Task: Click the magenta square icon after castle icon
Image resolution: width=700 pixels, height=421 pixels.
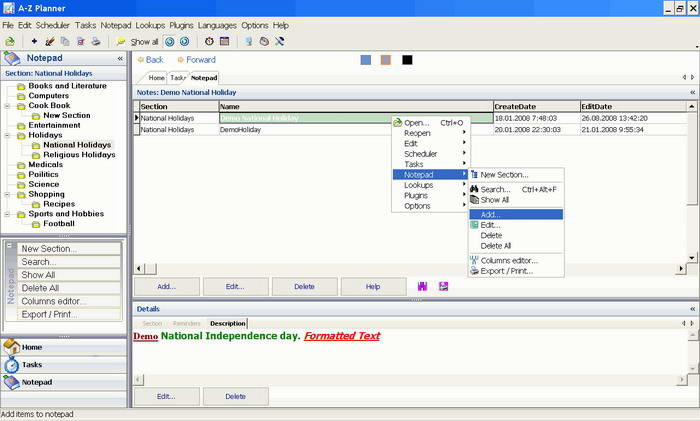Action: tap(443, 286)
